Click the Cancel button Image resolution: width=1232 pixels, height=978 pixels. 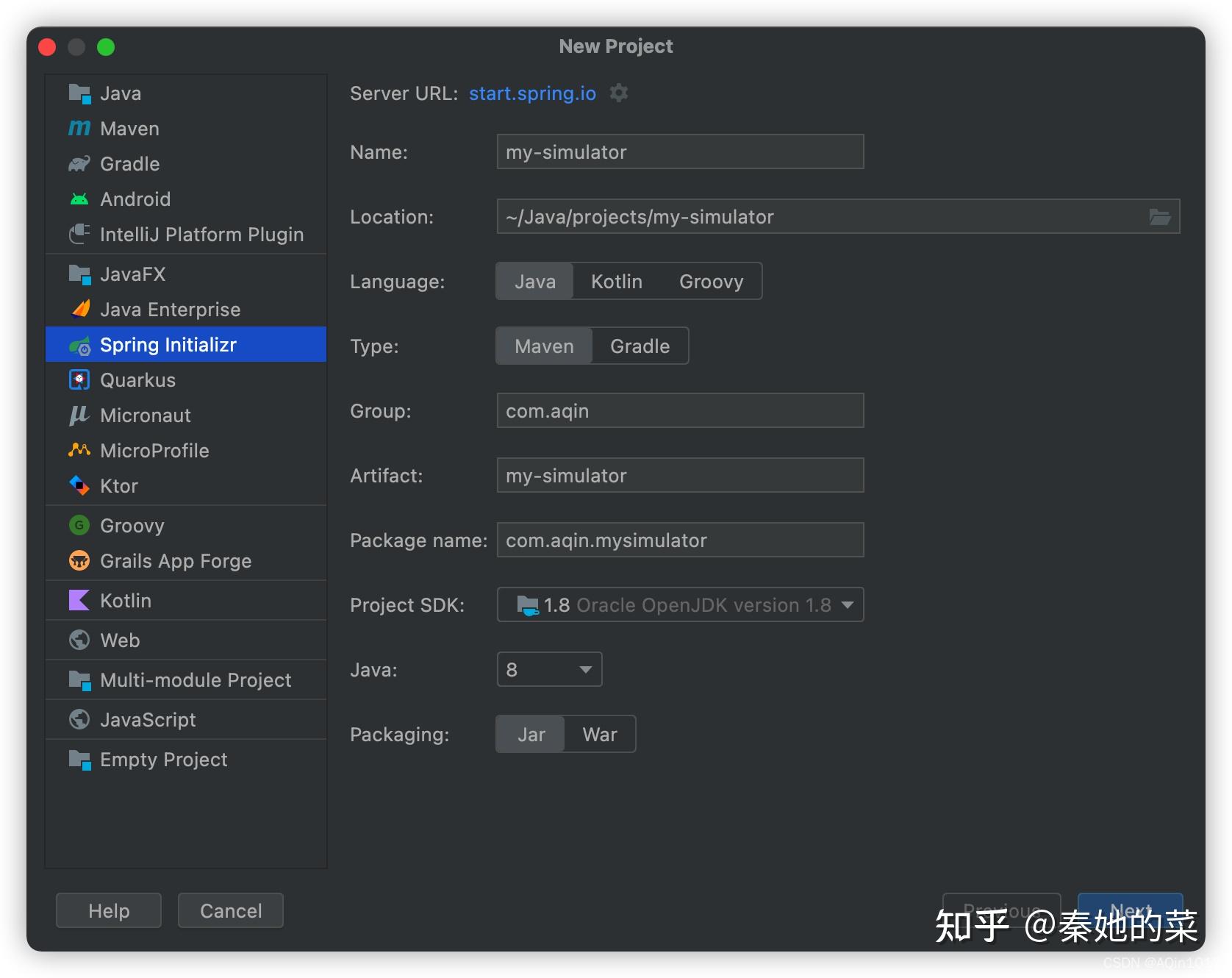[231, 911]
